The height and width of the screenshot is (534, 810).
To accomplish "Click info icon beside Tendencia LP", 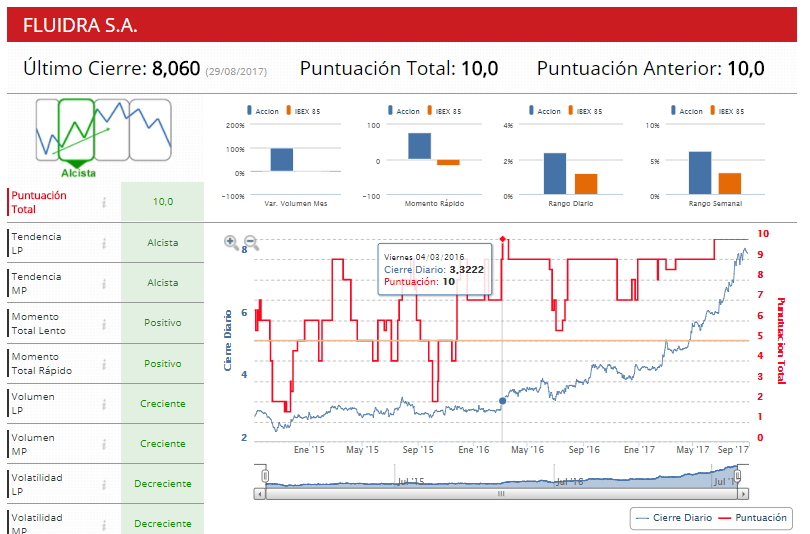I will [104, 243].
